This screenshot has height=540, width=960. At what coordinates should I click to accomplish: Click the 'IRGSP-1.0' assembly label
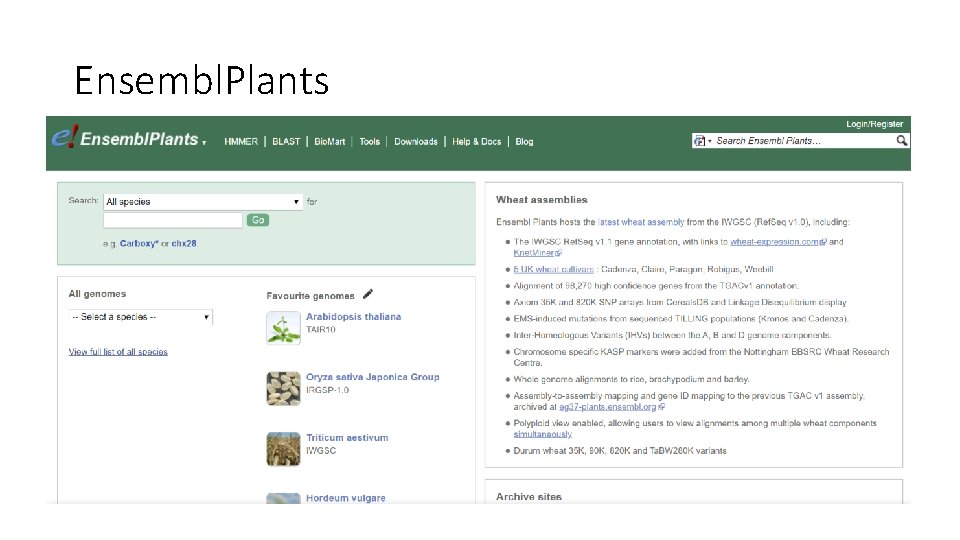click(328, 390)
